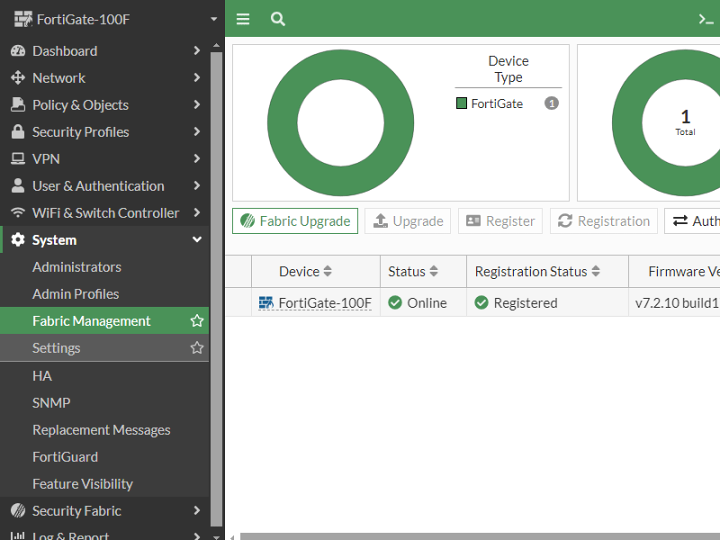Click the Fabric Upgrade button
The height and width of the screenshot is (540, 720).
coord(295,221)
